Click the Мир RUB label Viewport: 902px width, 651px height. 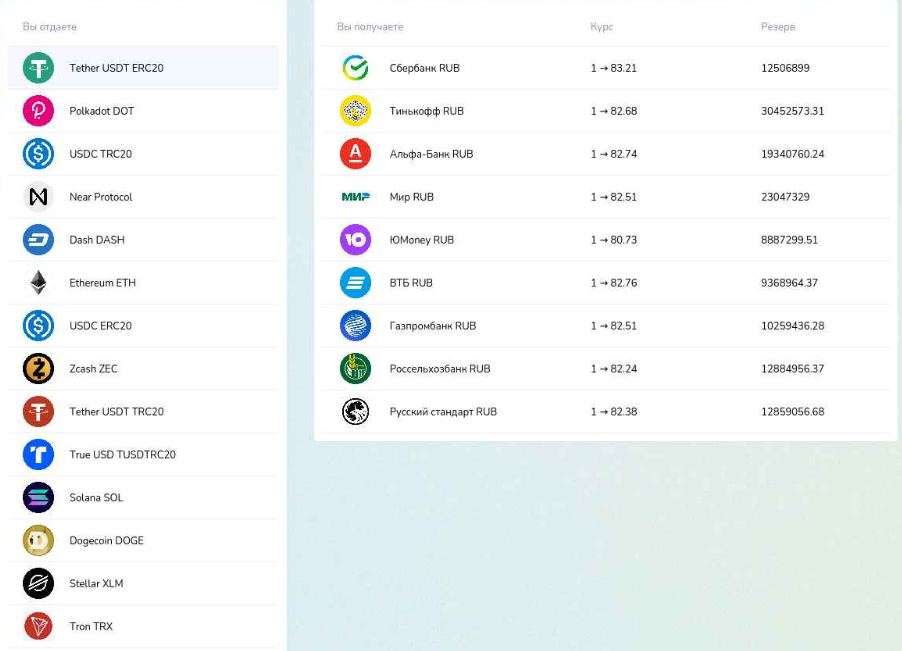click(412, 197)
